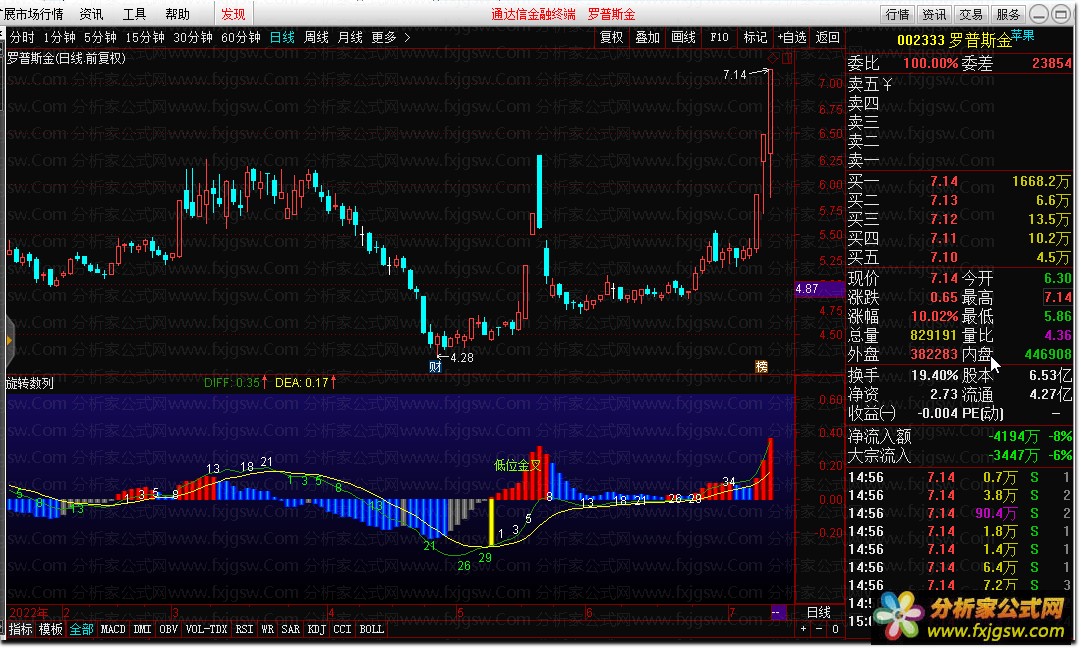This screenshot has height=648, width=1081.
Task: Click the 叠加 overlay button
Action: click(647, 37)
